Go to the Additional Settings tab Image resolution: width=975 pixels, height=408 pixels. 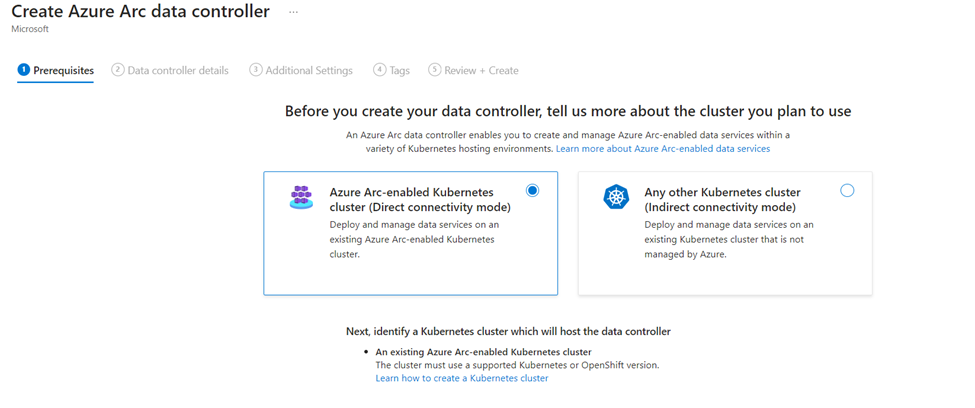[x=302, y=71]
